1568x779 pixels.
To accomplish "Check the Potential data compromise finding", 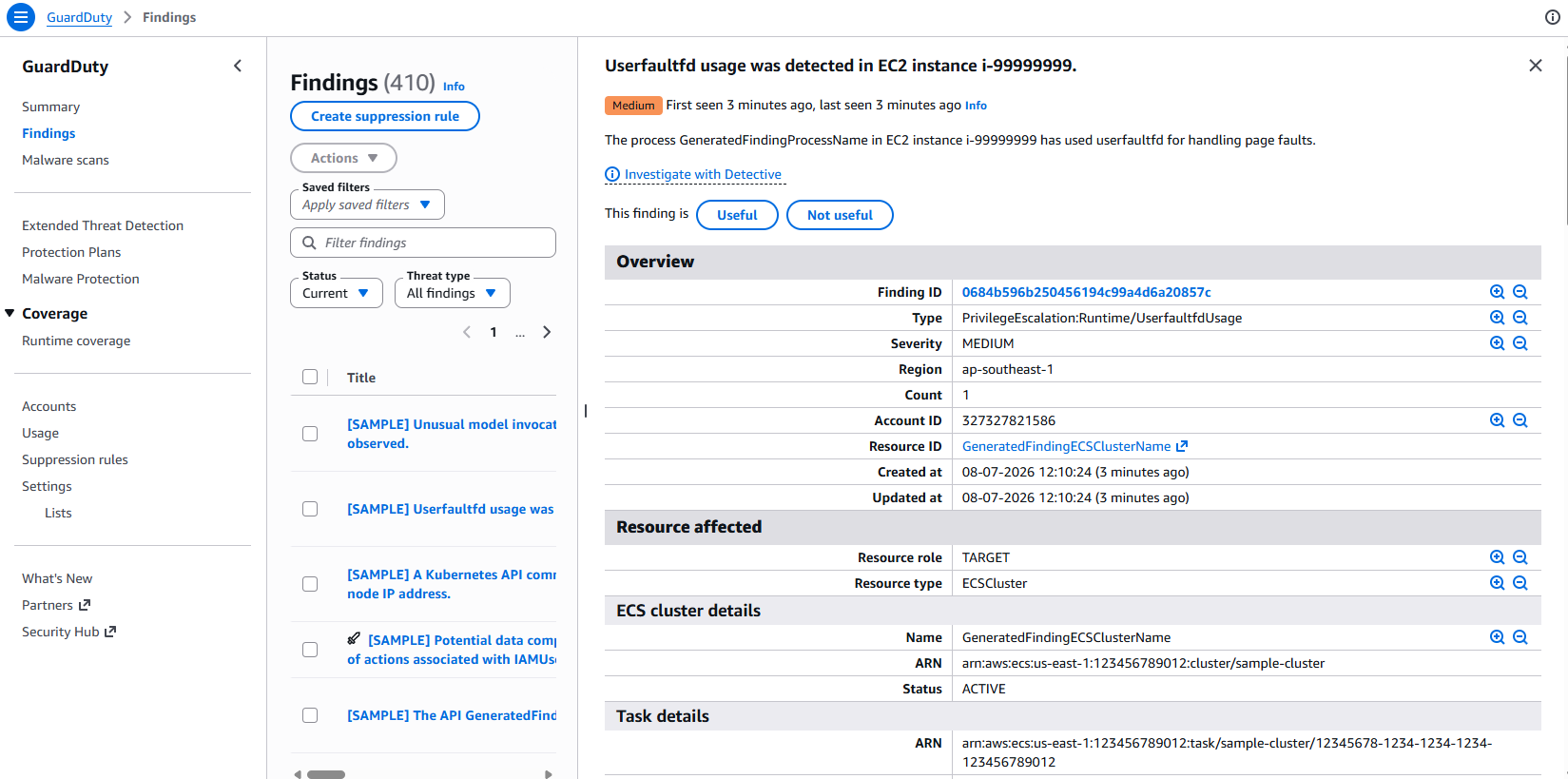I will [x=310, y=650].
